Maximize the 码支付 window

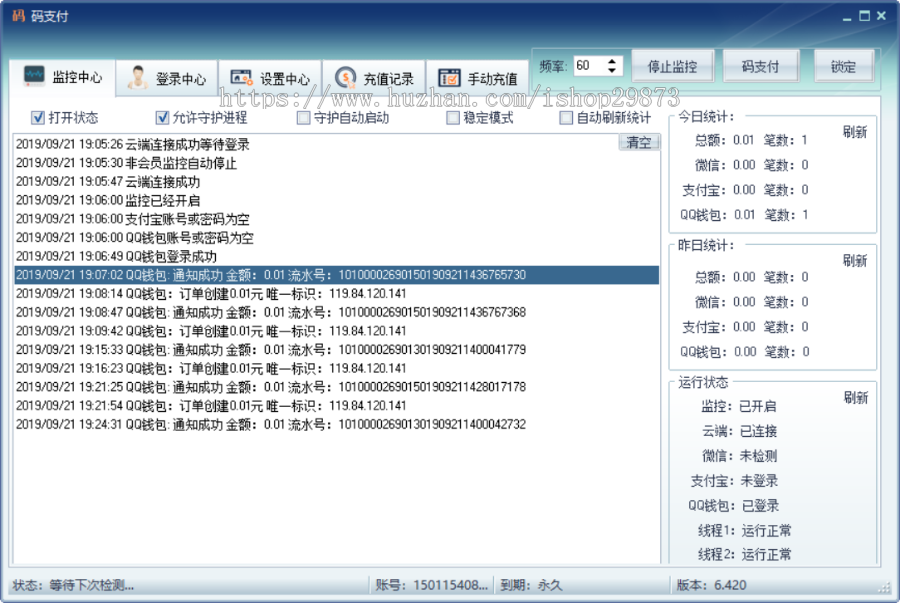tap(864, 16)
